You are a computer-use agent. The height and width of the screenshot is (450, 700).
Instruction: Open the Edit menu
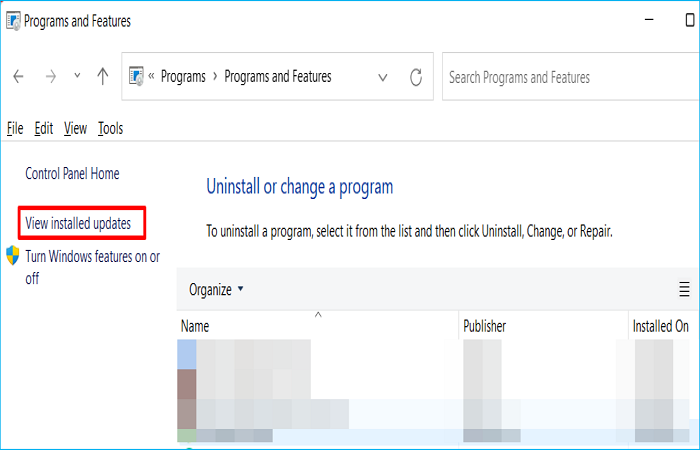(44, 129)
